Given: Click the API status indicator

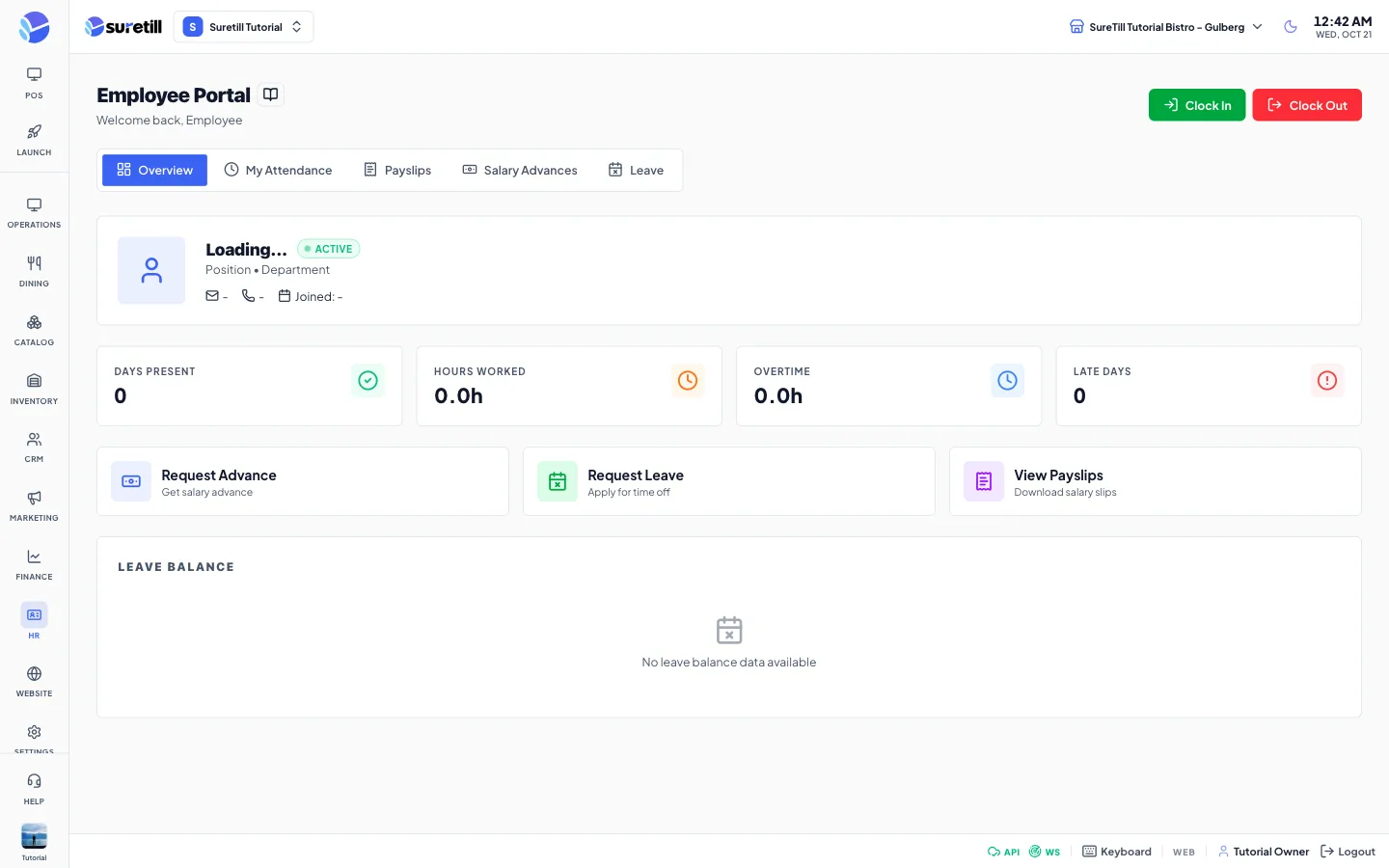Looking at the screenshot, I should pyautogui.click(x=1003, y=852).
